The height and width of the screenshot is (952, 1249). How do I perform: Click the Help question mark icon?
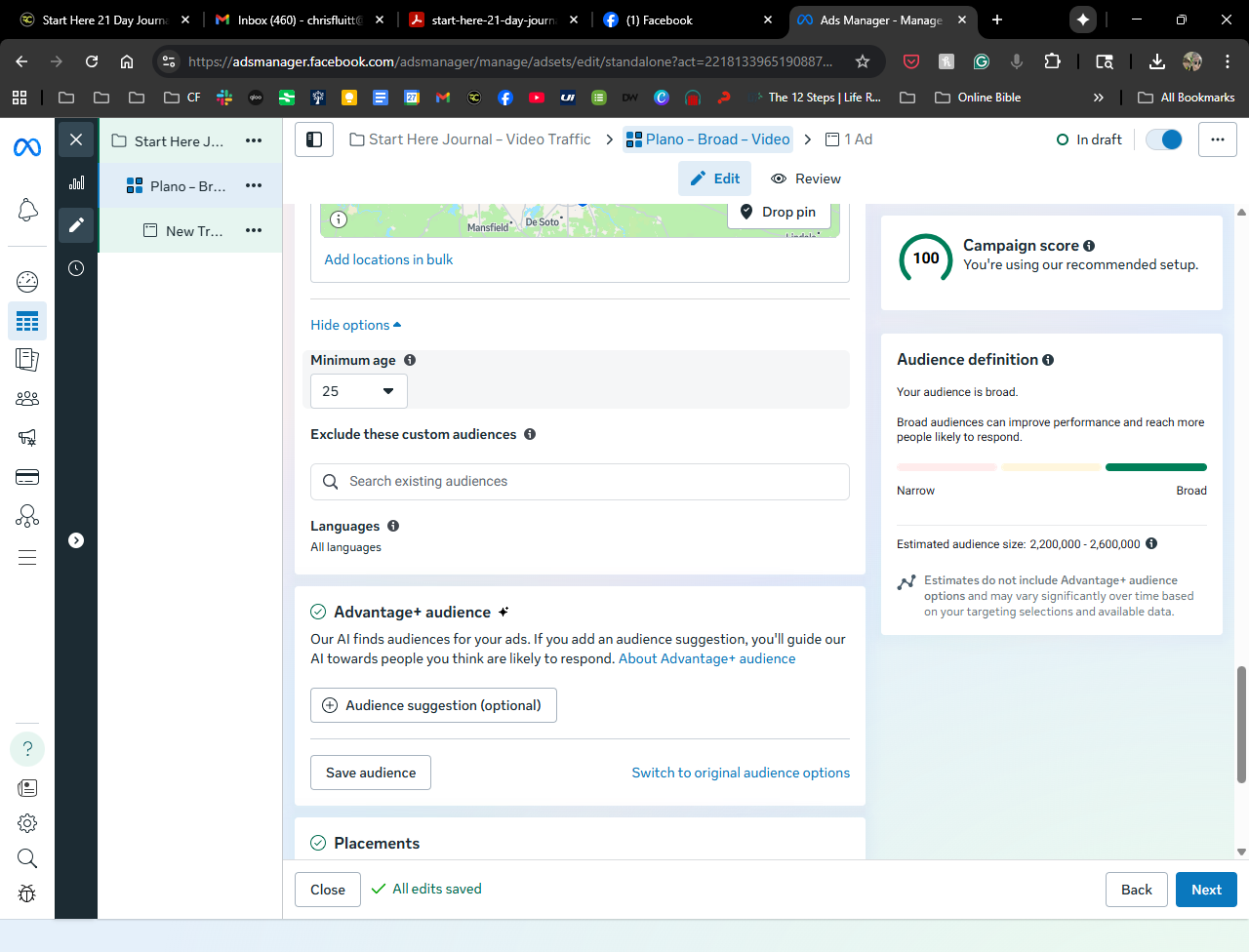coord(27,749)
